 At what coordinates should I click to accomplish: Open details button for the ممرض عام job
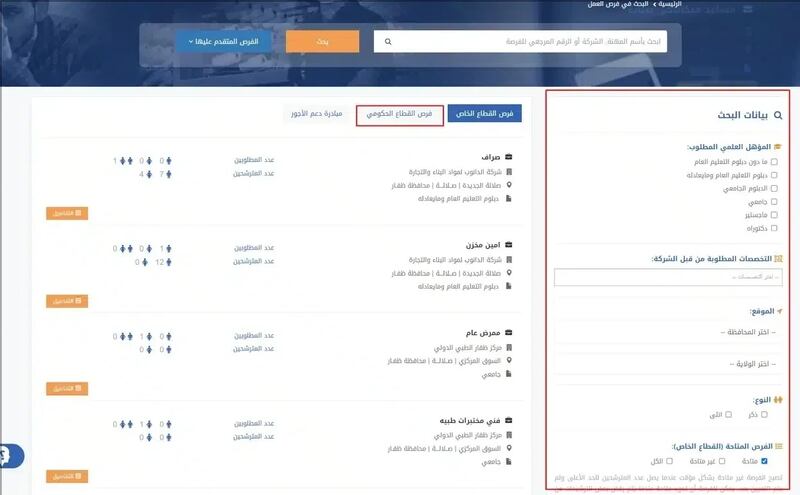coord(67,389)
